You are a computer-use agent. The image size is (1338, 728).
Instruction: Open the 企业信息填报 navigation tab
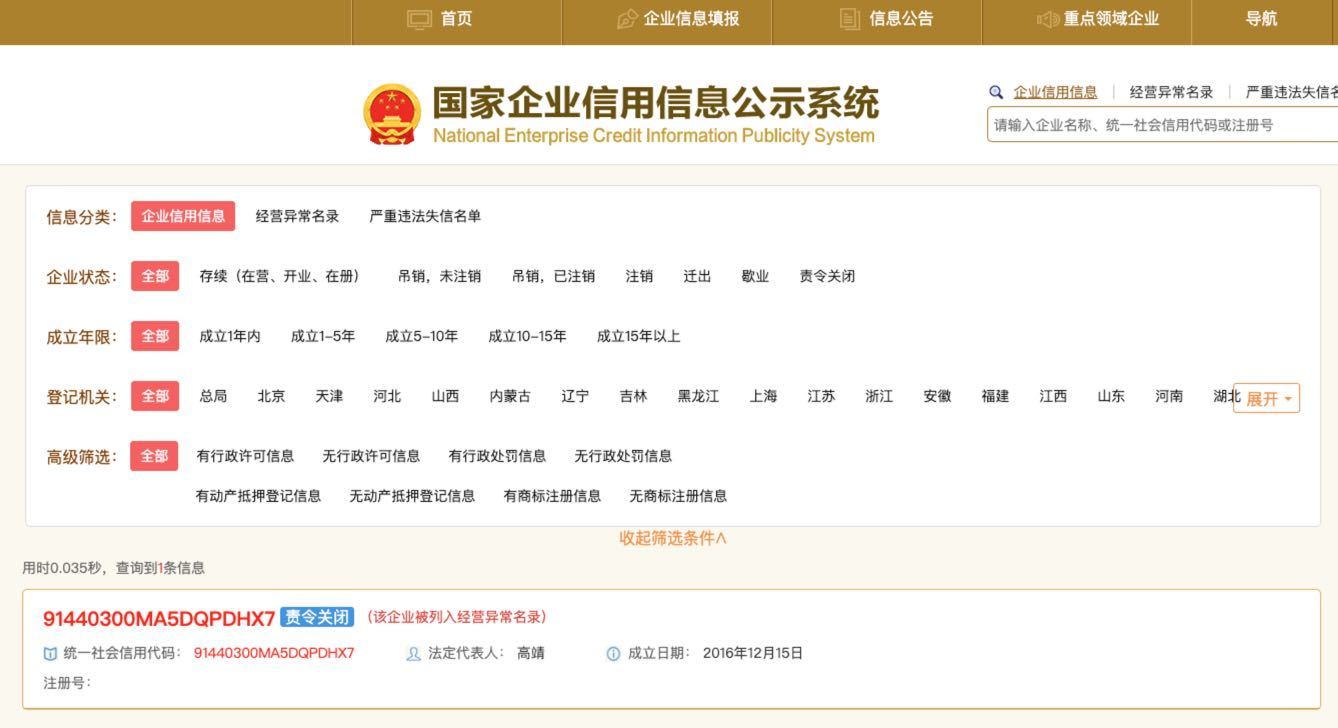coord(667,22)
